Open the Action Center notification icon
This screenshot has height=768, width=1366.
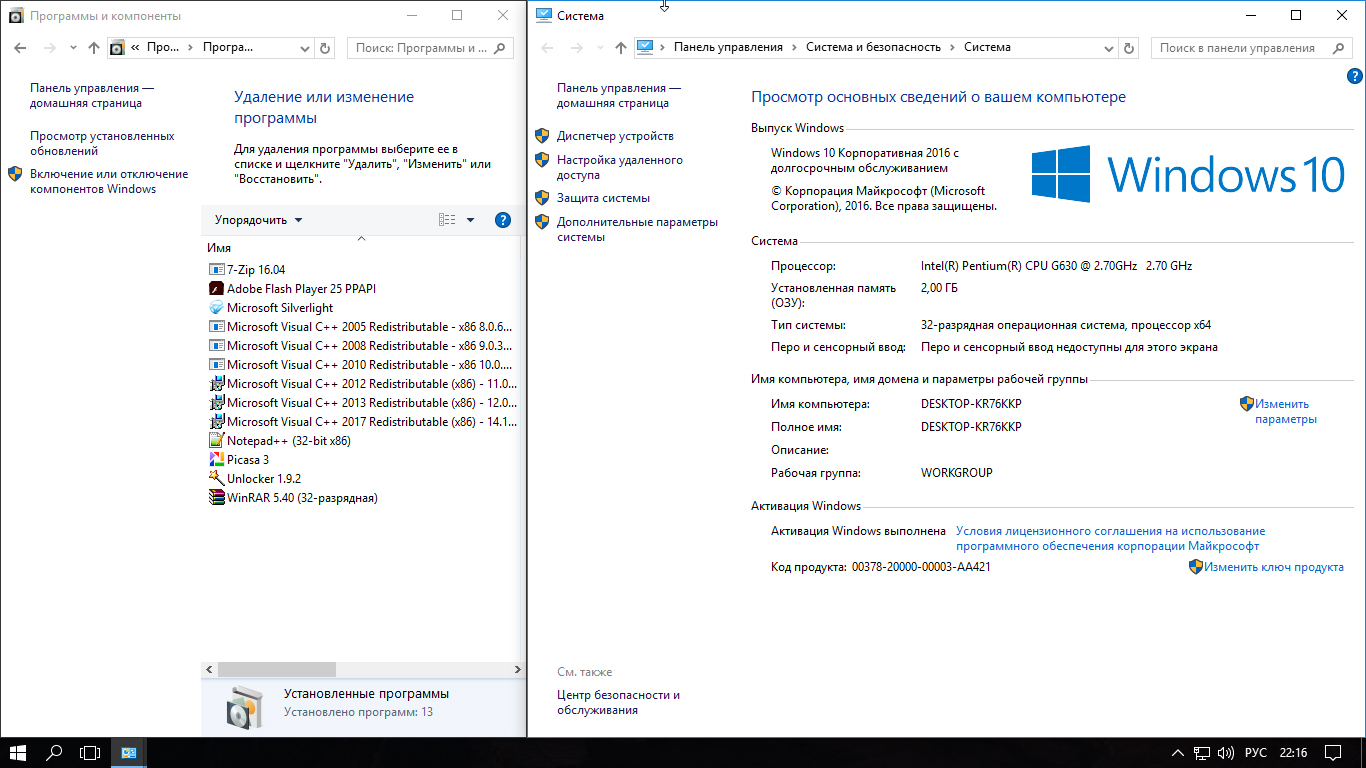point(1333,752)
